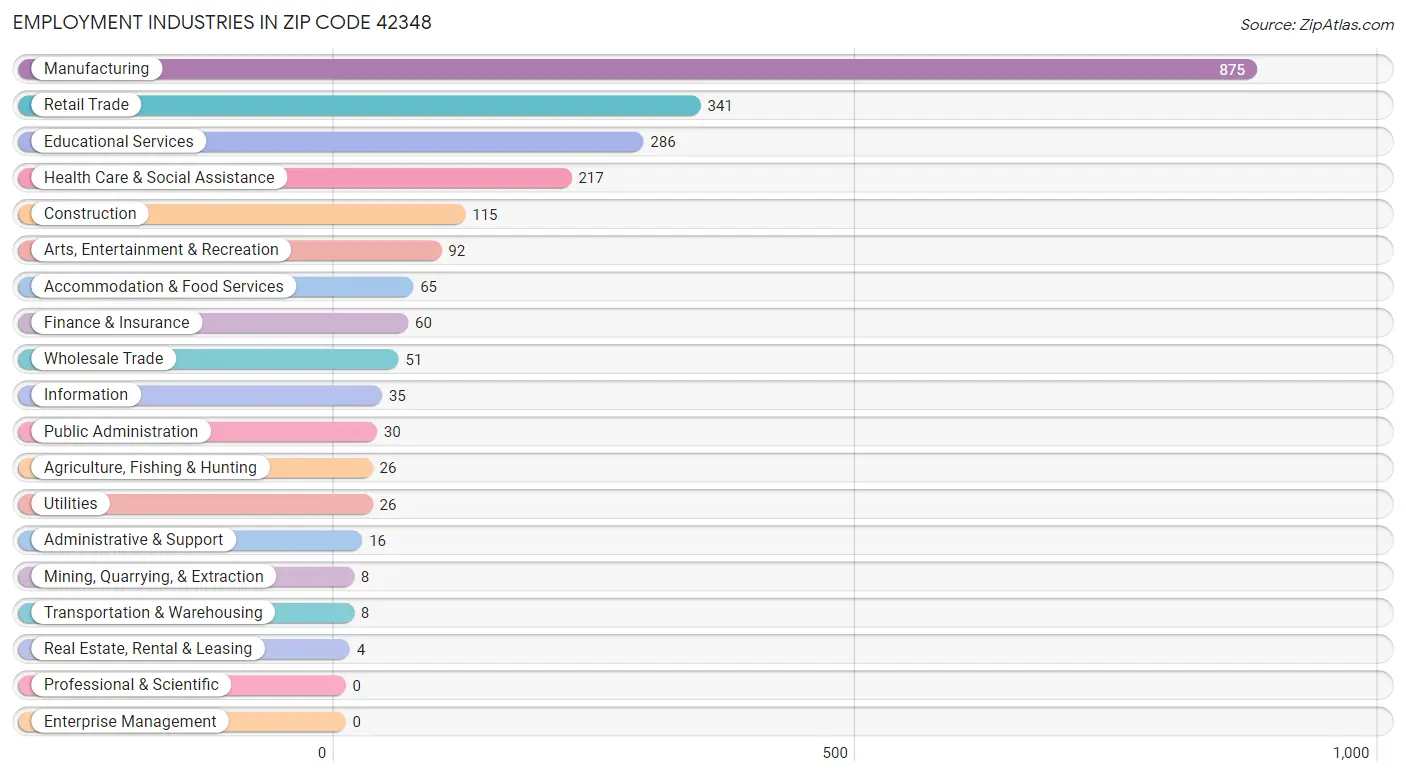Select the Information bar label
This screenshot has width=1406, height=776.
(86, 395)
